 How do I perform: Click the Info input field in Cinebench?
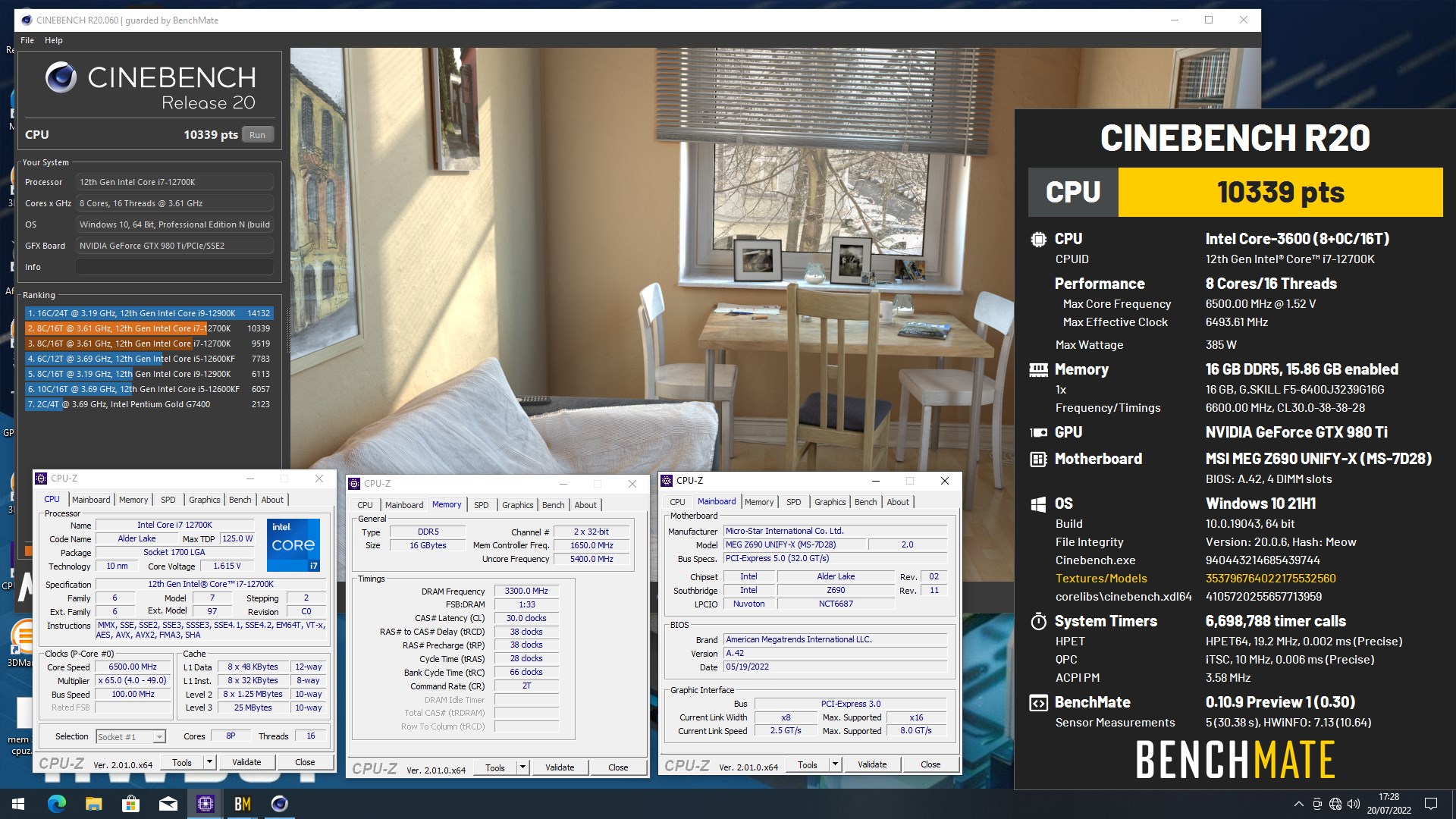[x=174, y=267]
